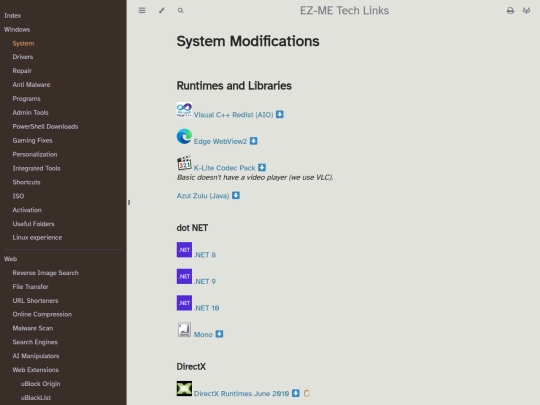Open the search magnifier icon

pyautogui.click(x=180, y=11)
